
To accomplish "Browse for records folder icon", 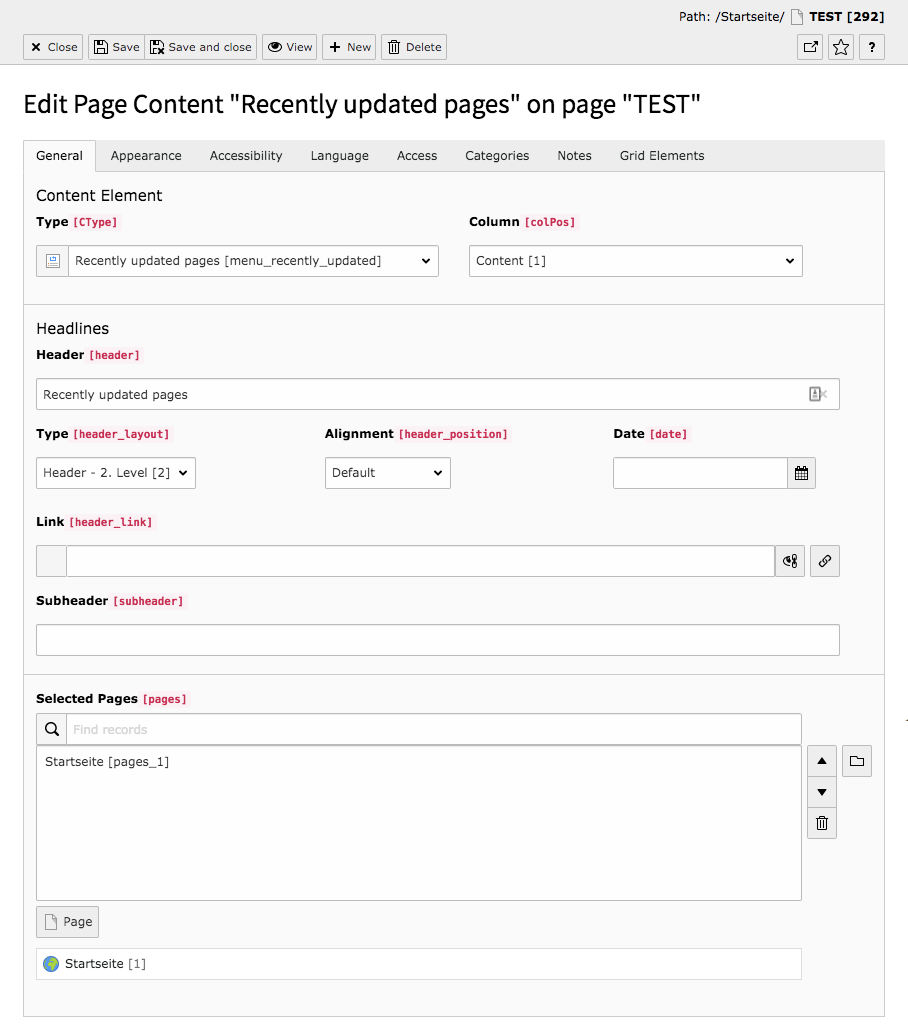I will tap(857, 761).
